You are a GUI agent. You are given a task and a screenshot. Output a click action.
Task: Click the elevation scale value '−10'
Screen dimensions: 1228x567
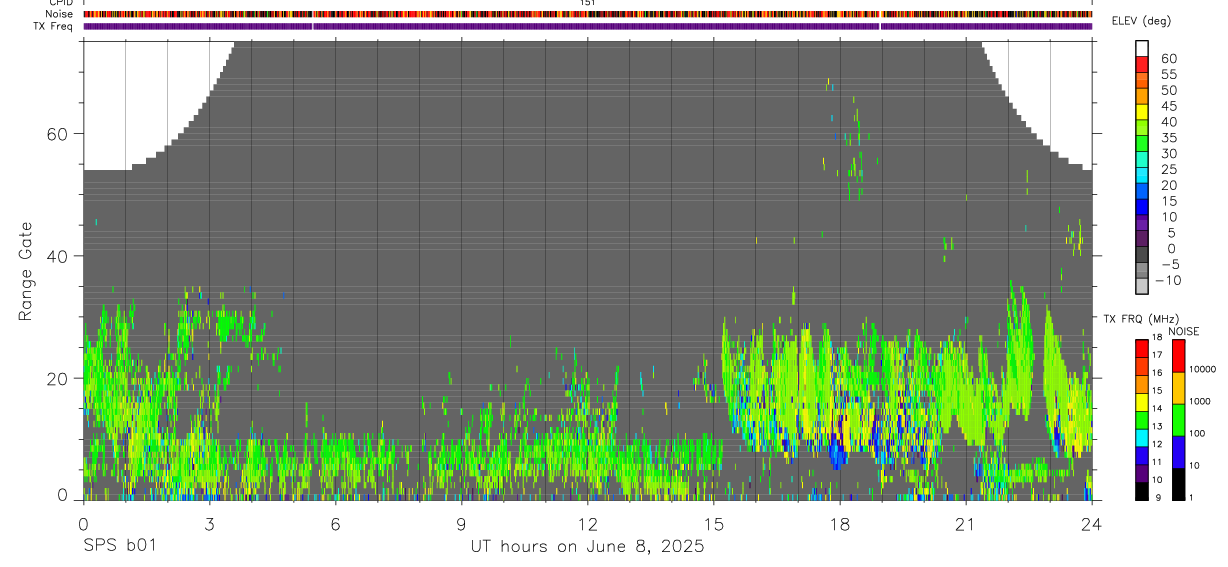click(1168, 281)
